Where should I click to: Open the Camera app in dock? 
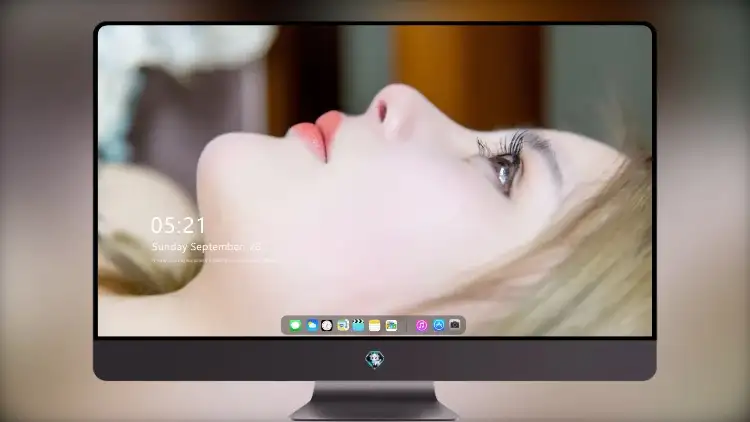point(455,325)
